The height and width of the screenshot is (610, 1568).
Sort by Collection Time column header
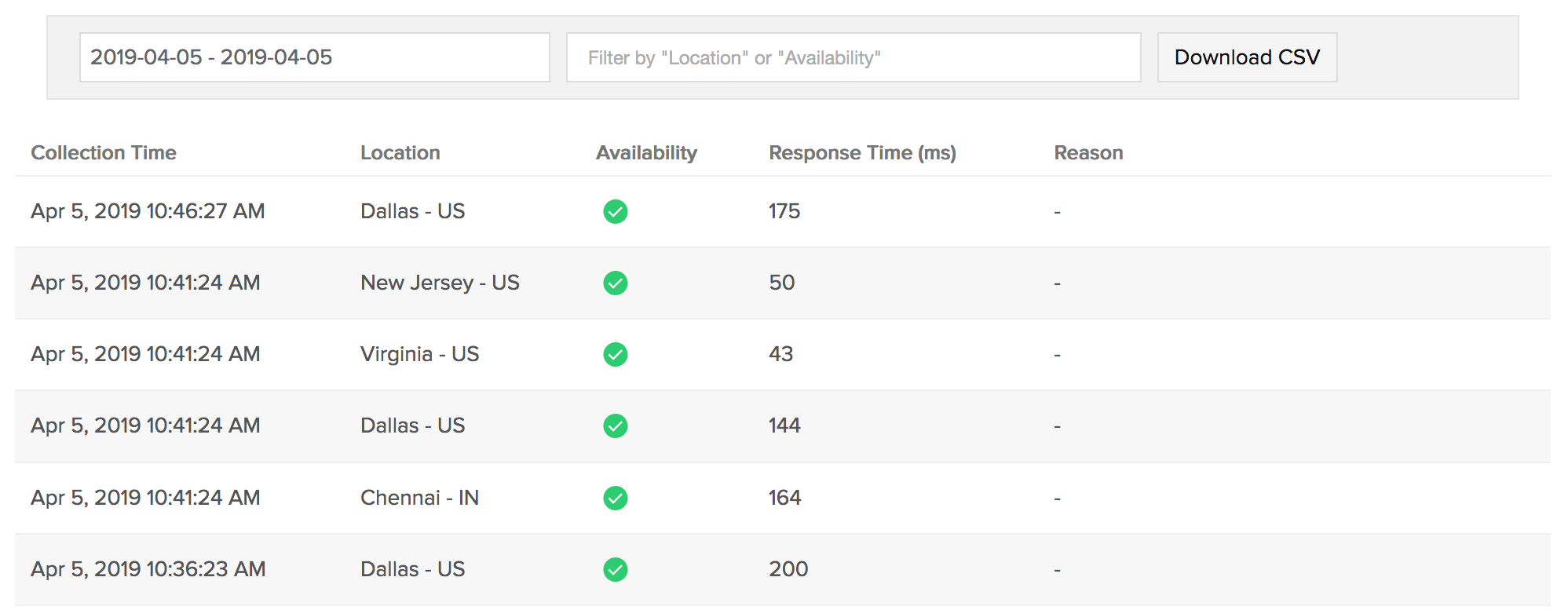click(x=104, y=153)
